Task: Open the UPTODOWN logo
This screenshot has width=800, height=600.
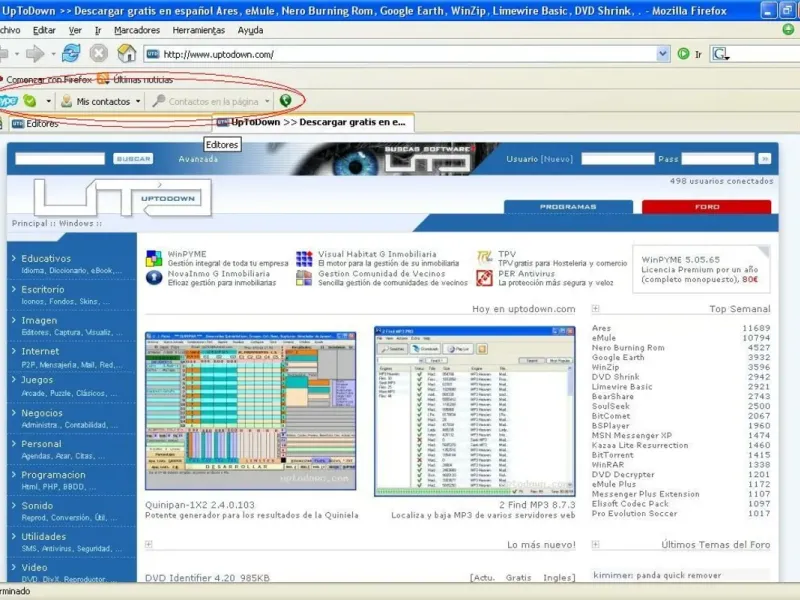Action: (x=122, y=197)
